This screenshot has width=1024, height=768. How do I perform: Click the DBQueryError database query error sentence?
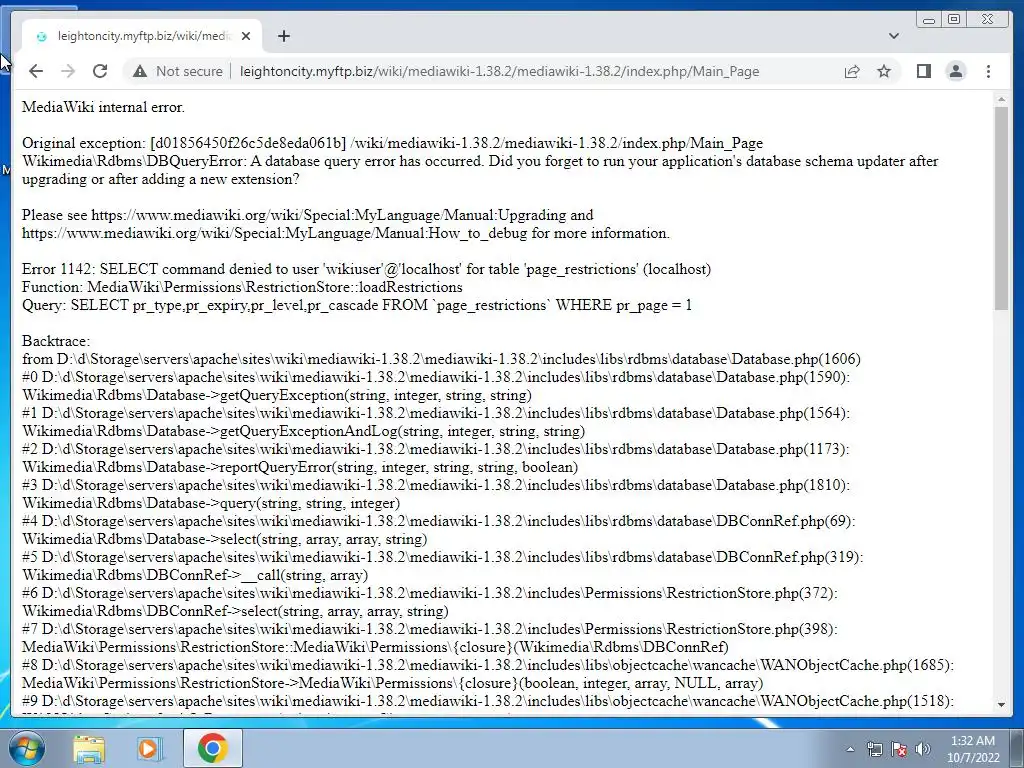pos(480,170)
